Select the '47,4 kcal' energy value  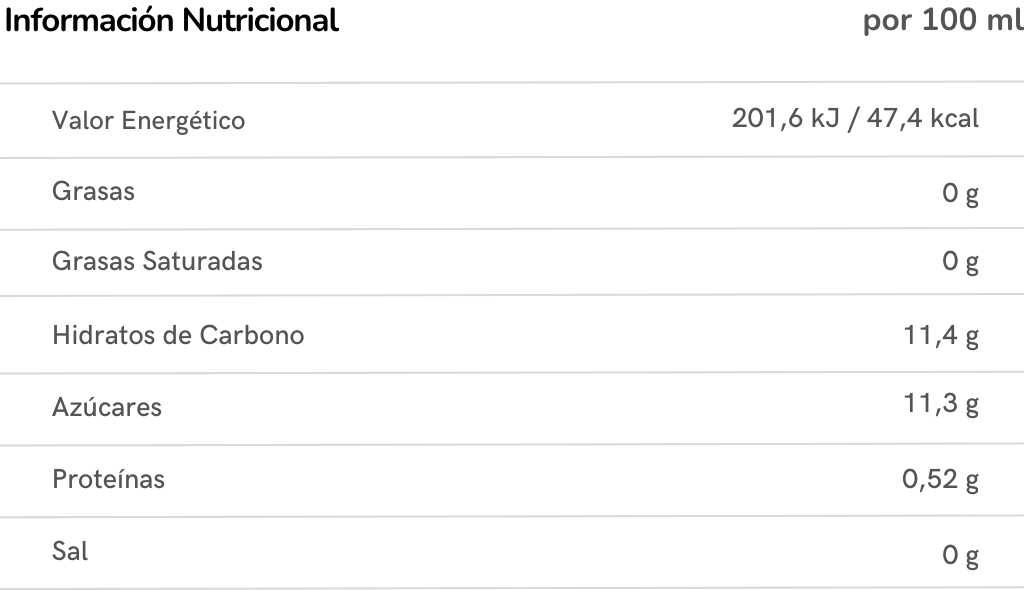[925, 119]
